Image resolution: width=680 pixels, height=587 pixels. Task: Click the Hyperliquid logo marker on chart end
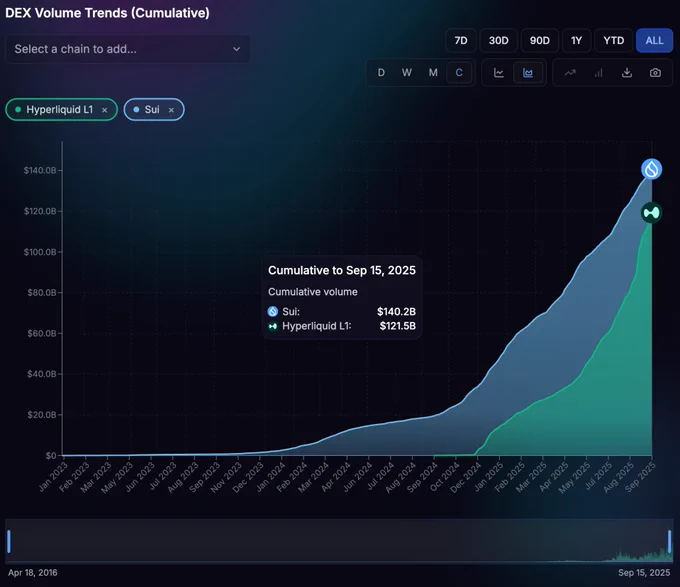click(651, 213)
